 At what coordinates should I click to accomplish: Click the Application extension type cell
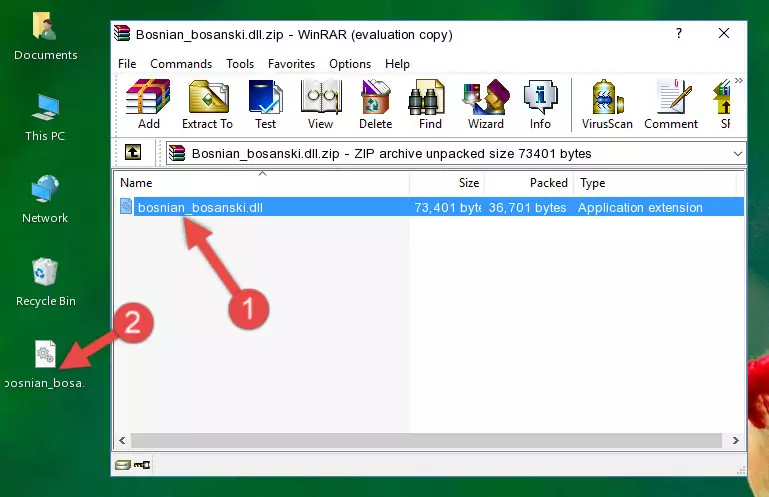point(640,208)
